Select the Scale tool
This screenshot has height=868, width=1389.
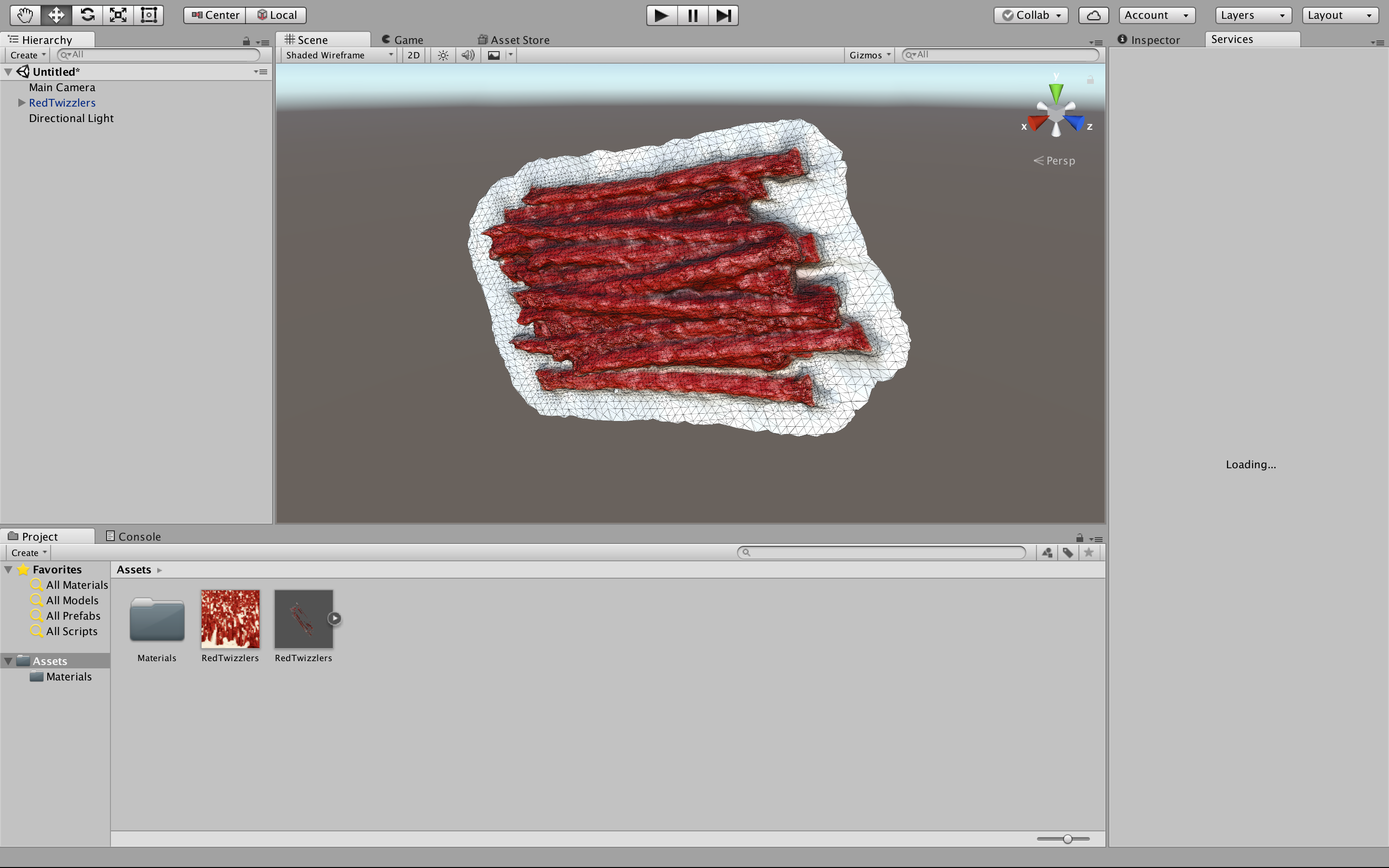click(x=118, y=15)
